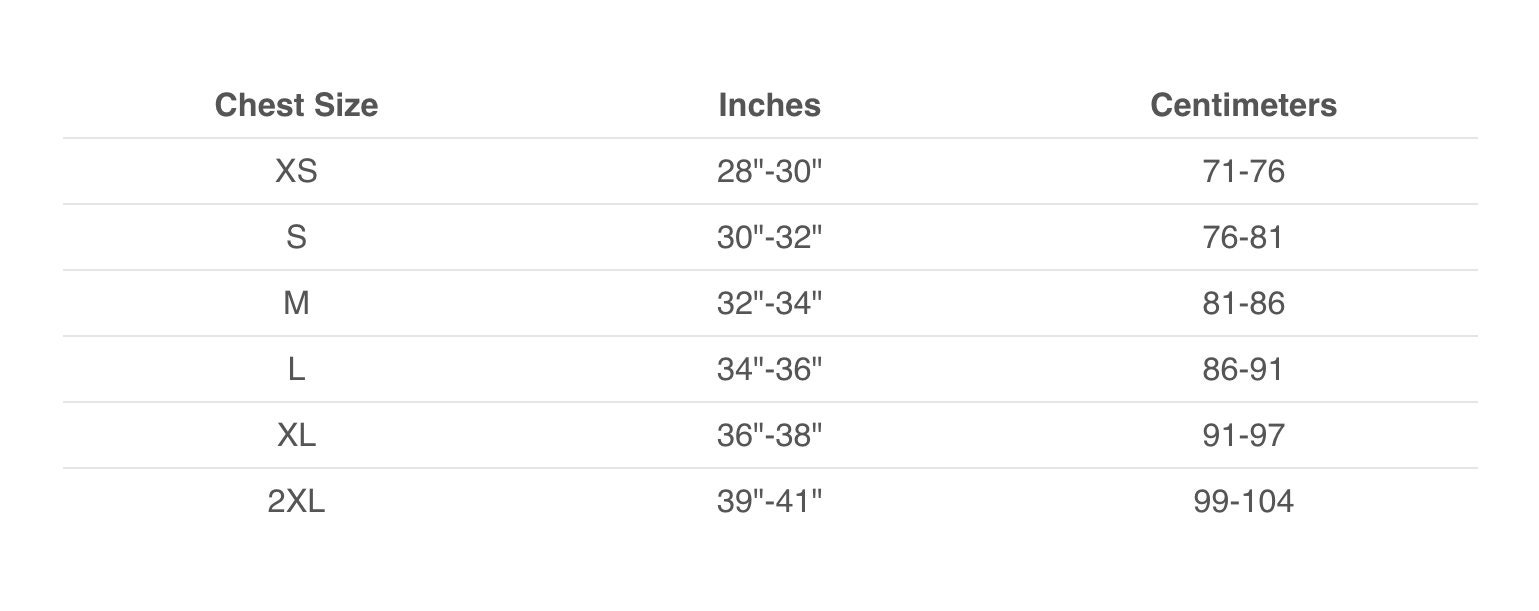The image size is (1539, 611).
Task: Click the 30"-32" inches value
Action: [x=769, y=237]
